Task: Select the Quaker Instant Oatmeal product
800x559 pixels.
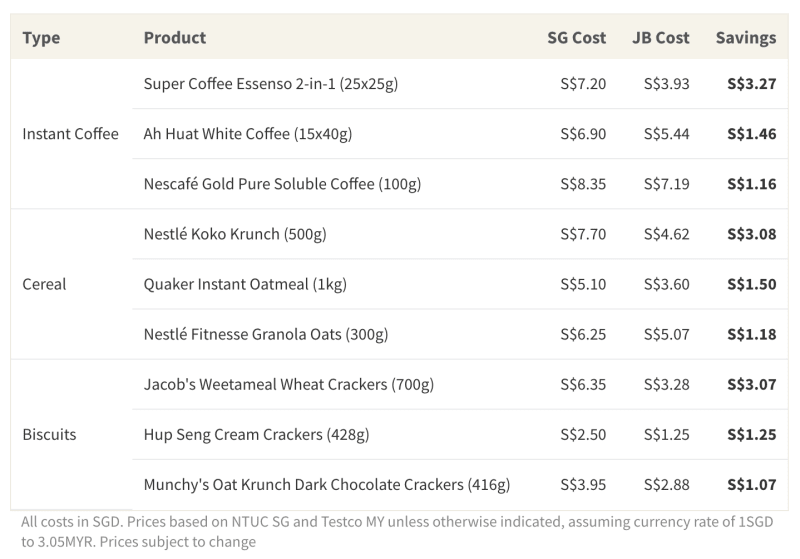Action: (245, 284)
